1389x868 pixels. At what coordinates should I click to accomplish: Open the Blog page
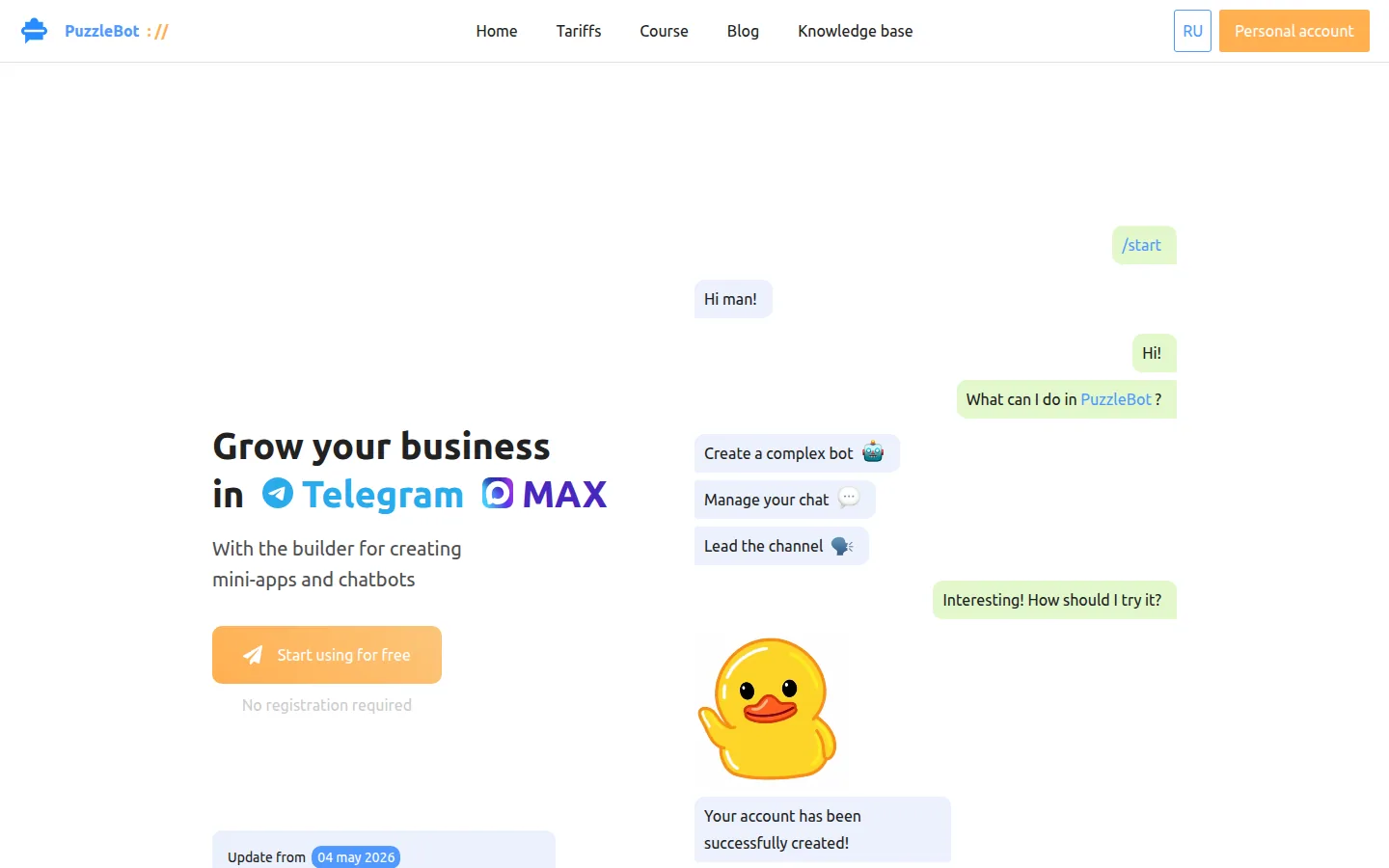(743, 31)
